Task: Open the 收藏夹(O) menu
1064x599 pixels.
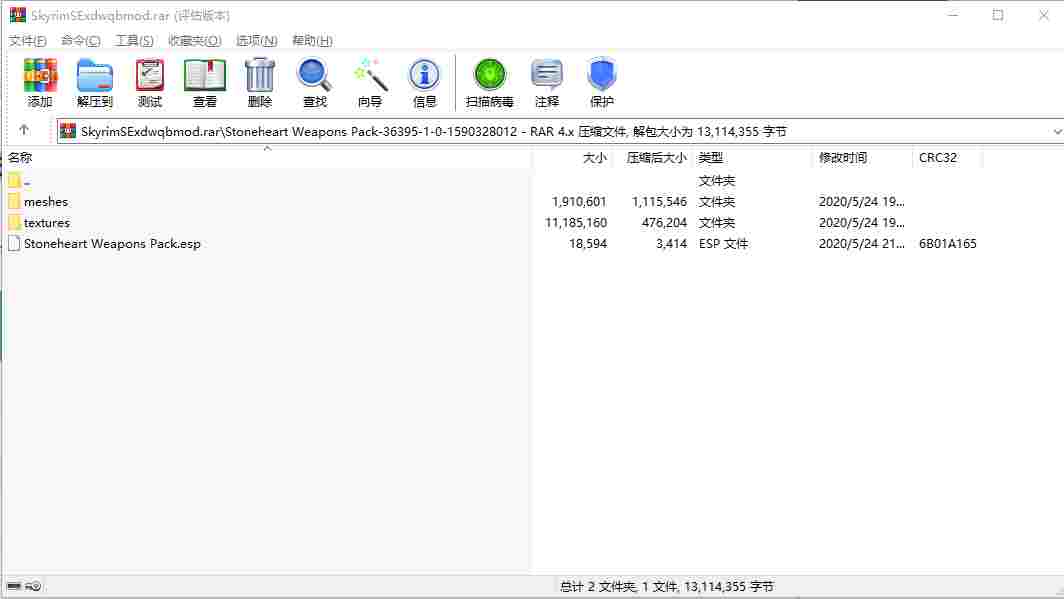Action: [x=195, y=41]
